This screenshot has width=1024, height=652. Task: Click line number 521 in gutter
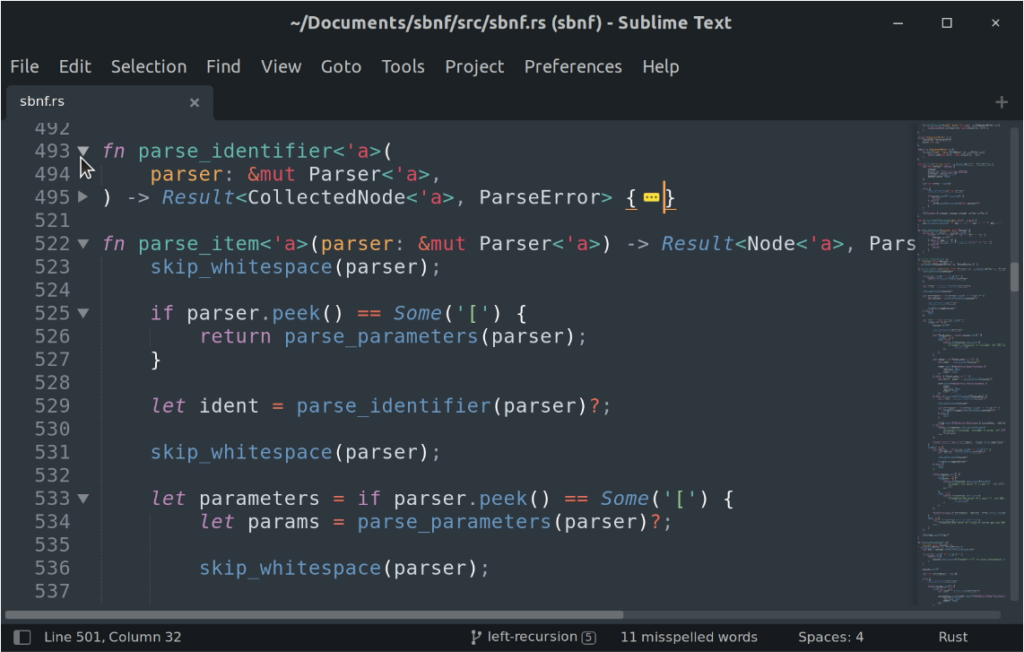(x=52, y=220)
